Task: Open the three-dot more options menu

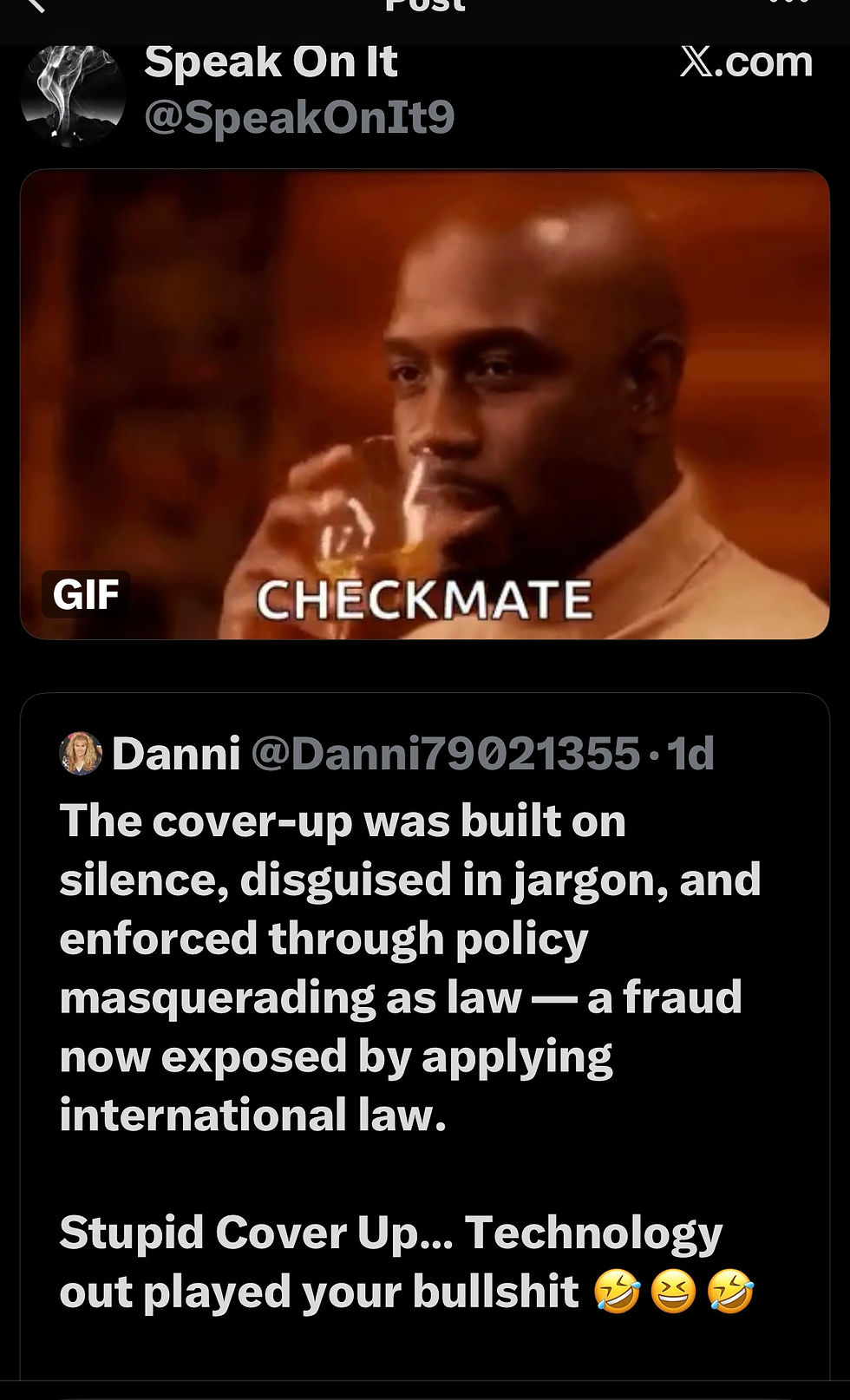Action: (x=788, y=3)
